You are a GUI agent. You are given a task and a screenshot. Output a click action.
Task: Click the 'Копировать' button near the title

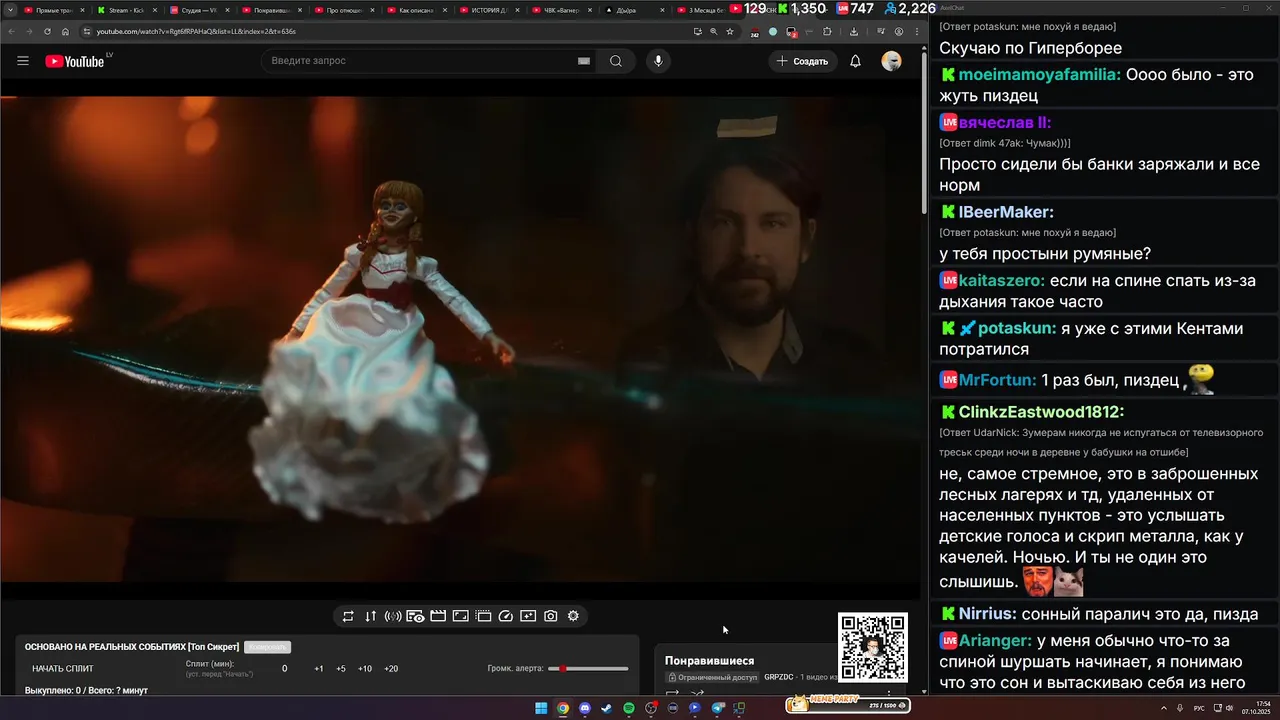(x=267, y=647)
